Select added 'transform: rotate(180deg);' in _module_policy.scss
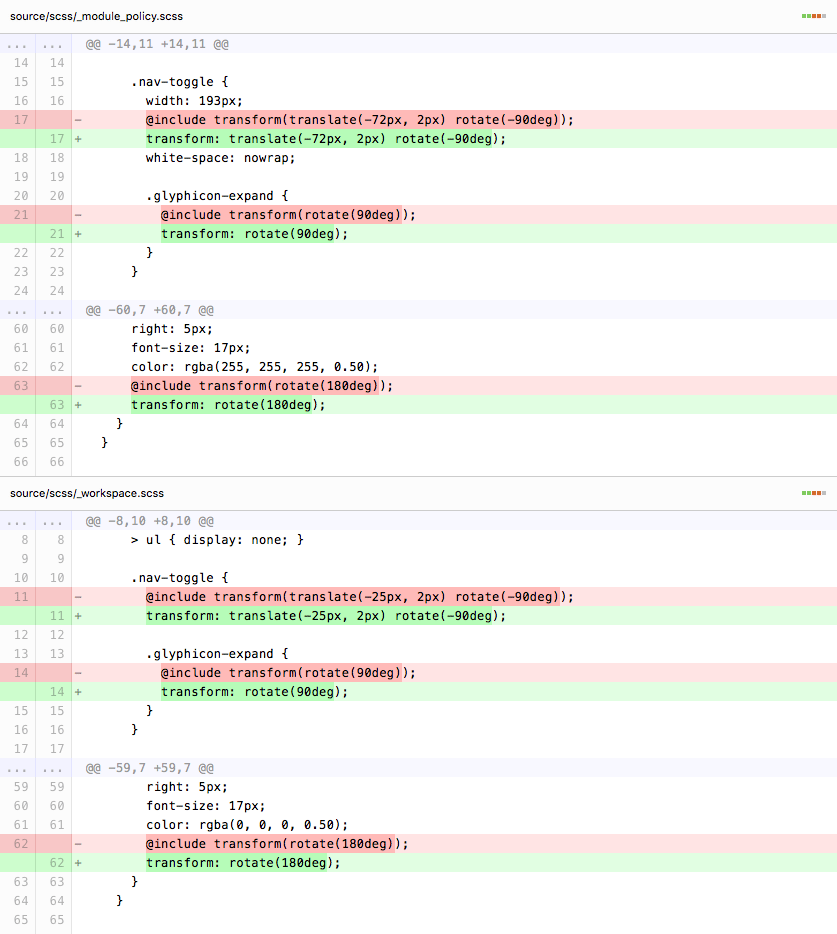Screen dimensions: 837x934 [228, 405]
